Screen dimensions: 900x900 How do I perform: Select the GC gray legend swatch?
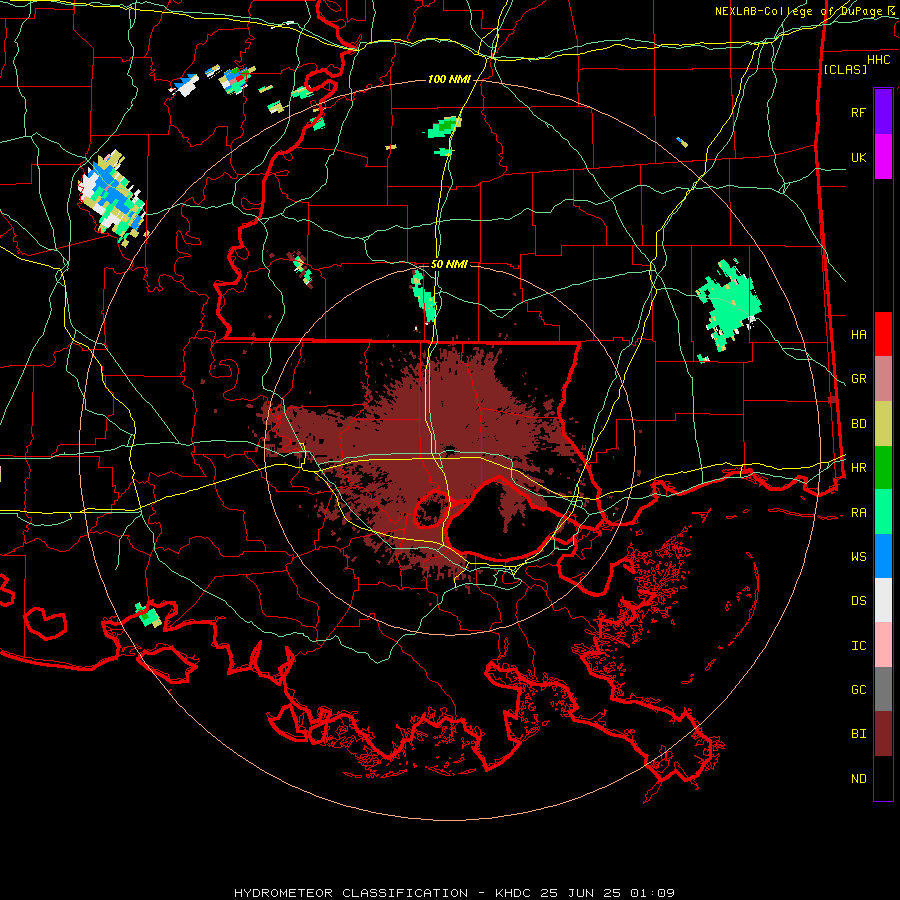point(883,689)
